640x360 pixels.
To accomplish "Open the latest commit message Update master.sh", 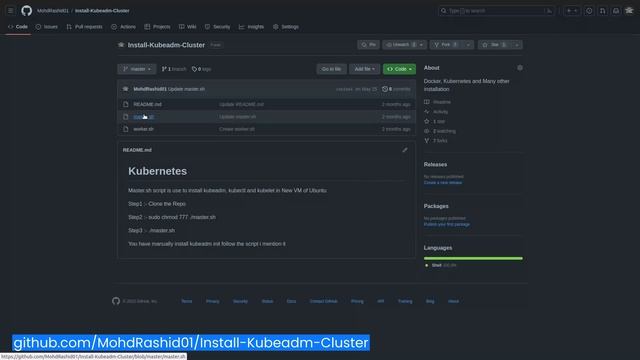I will [x=187, y=89].
